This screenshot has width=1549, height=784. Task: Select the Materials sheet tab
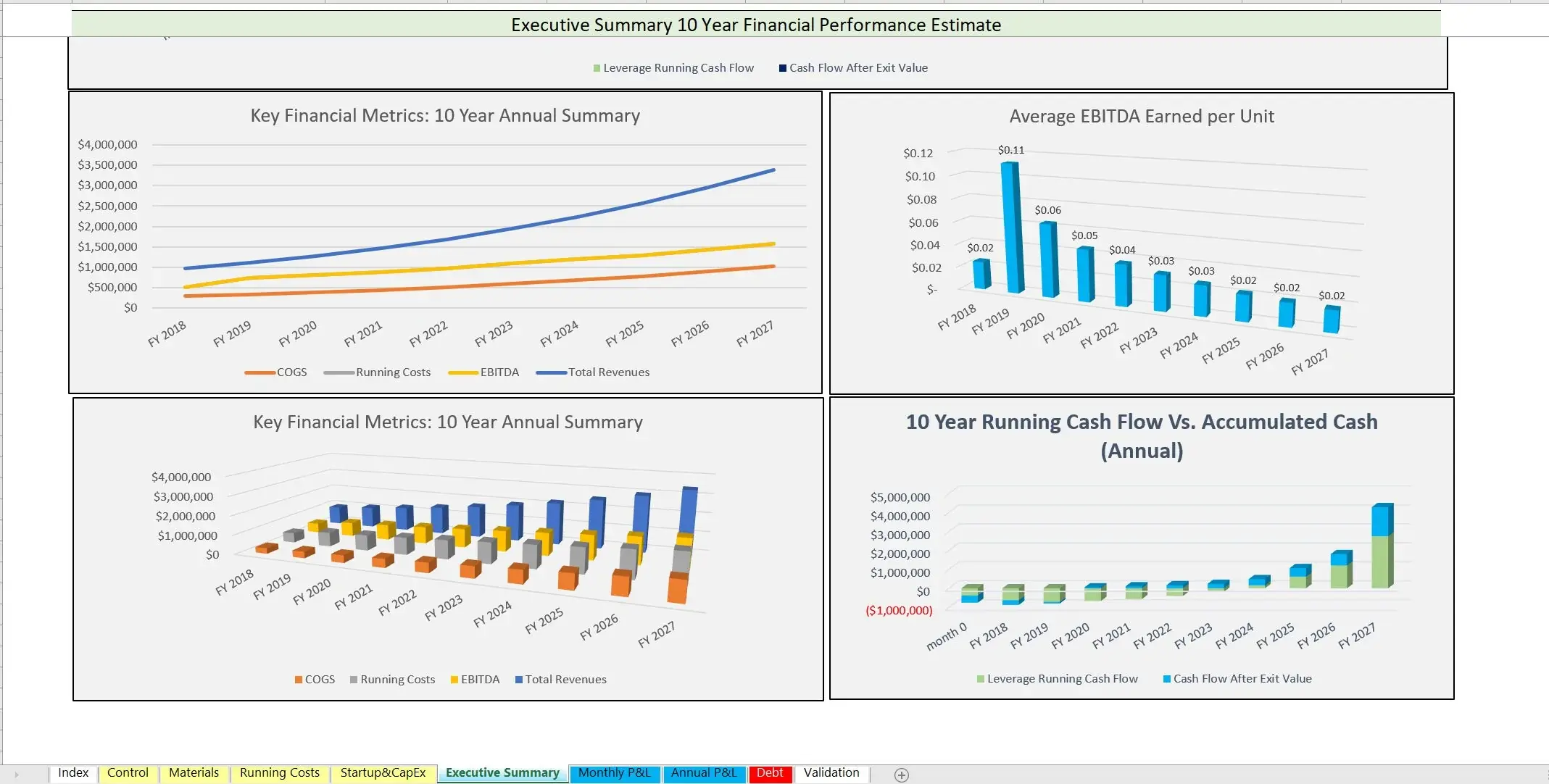pos(193,773)
